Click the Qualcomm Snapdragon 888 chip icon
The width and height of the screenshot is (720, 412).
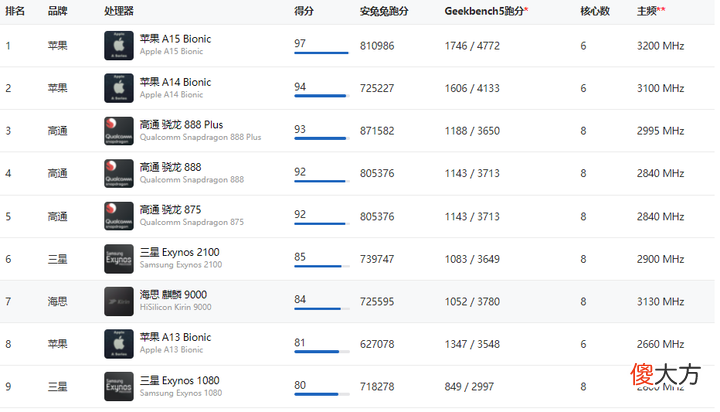(x=119, y=173)
